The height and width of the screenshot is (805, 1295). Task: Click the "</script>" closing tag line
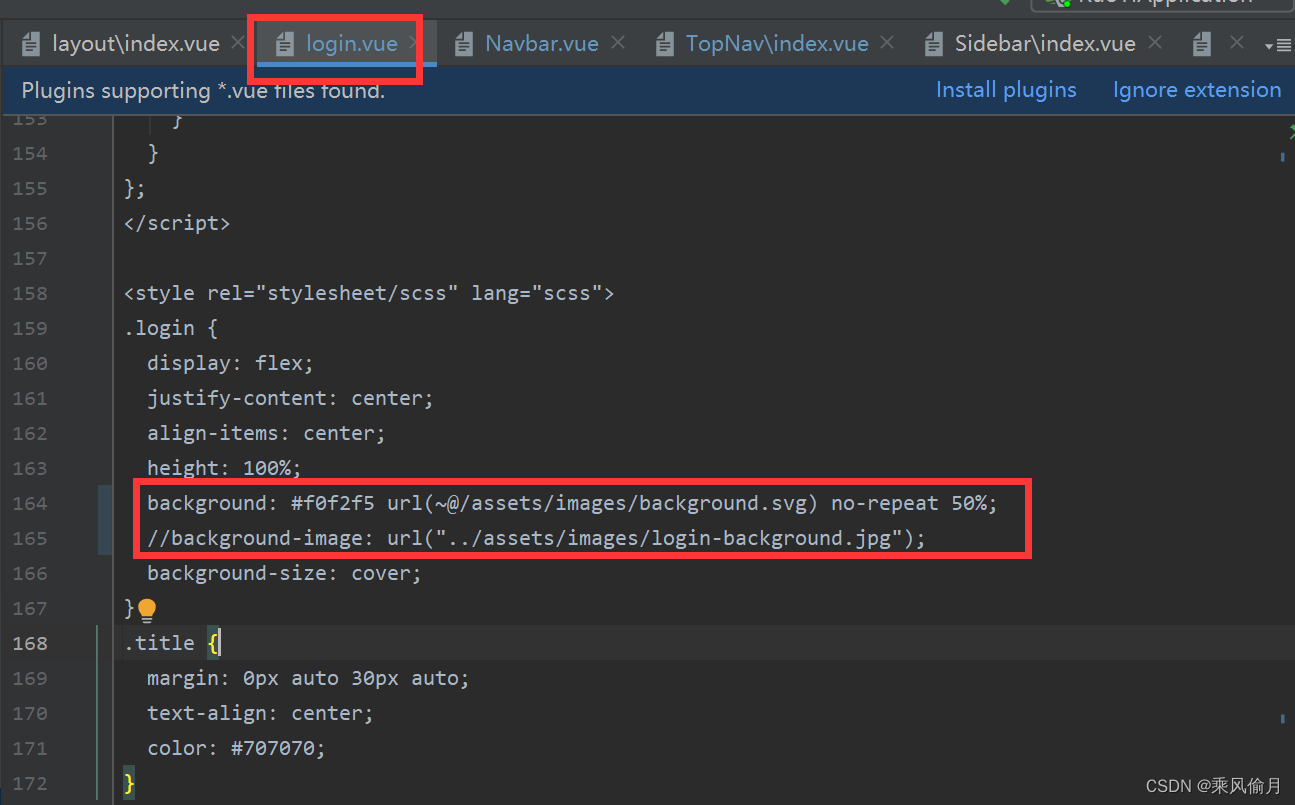177,223
